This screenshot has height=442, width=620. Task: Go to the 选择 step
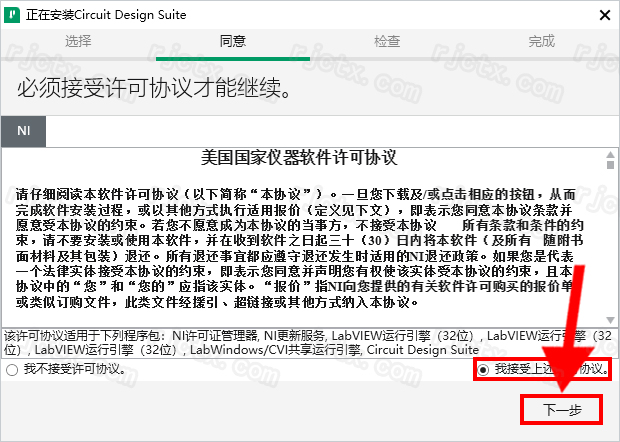pos(78,42)
